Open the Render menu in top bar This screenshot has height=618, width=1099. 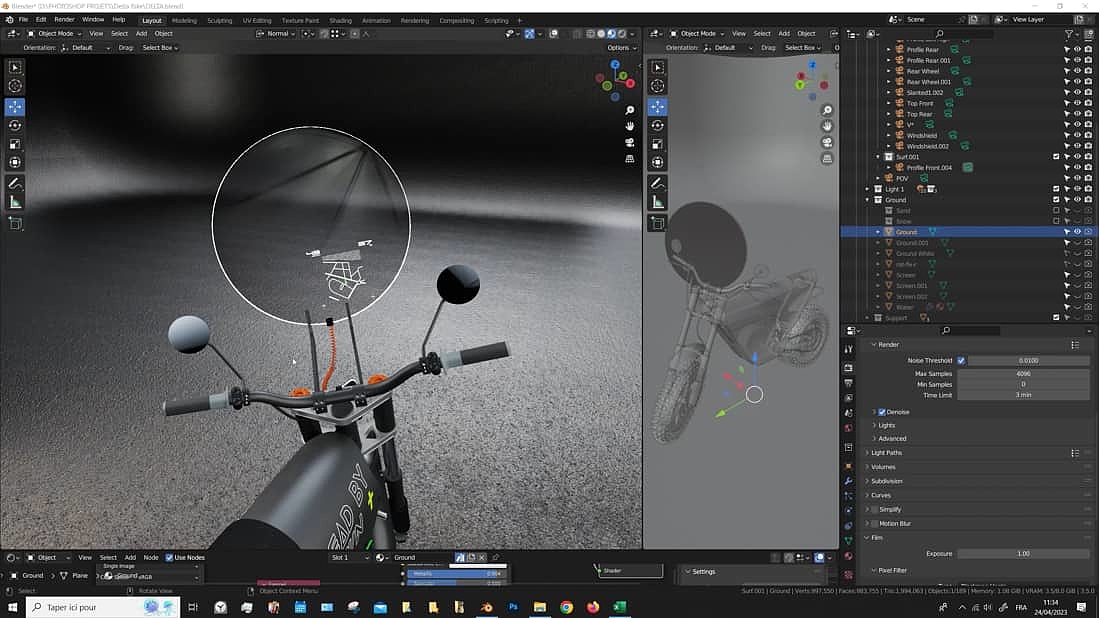(64, 20)
